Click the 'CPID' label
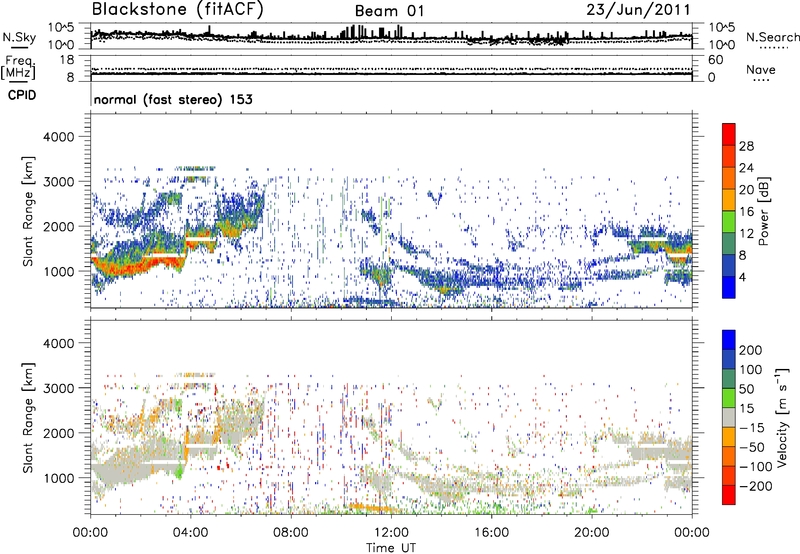 [x=22, y=95]
